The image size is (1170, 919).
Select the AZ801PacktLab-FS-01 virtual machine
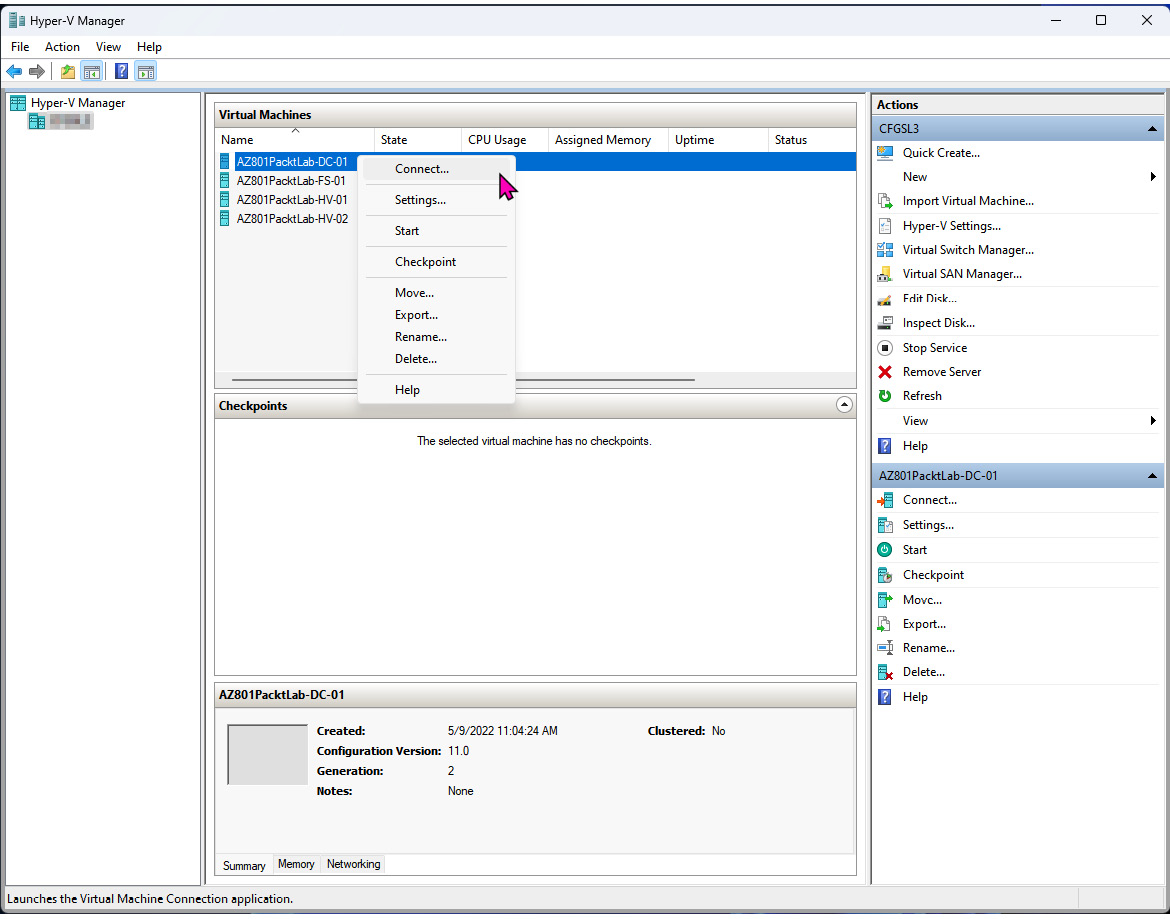point(291,181)
